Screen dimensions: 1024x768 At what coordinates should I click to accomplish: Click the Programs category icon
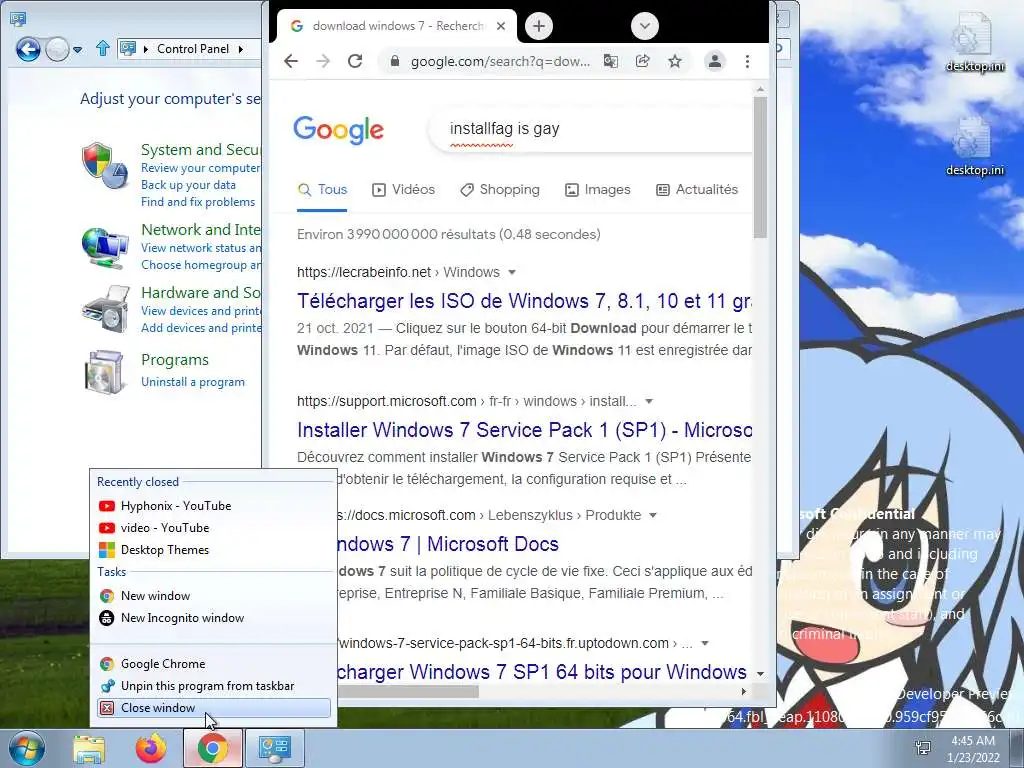point(104,372)
